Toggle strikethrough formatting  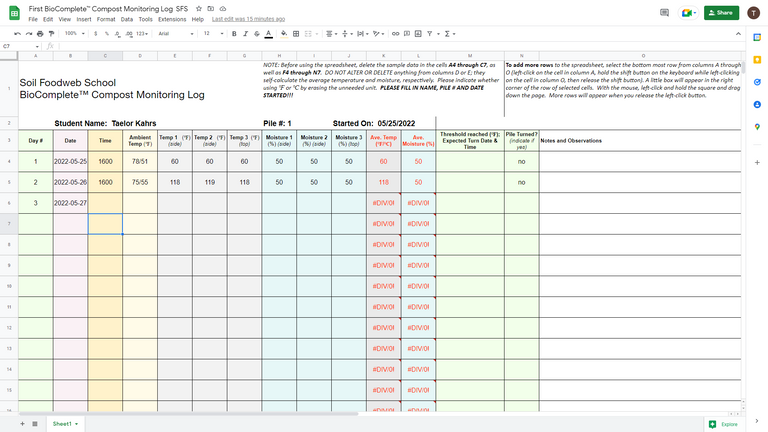(x=257, y=34)
